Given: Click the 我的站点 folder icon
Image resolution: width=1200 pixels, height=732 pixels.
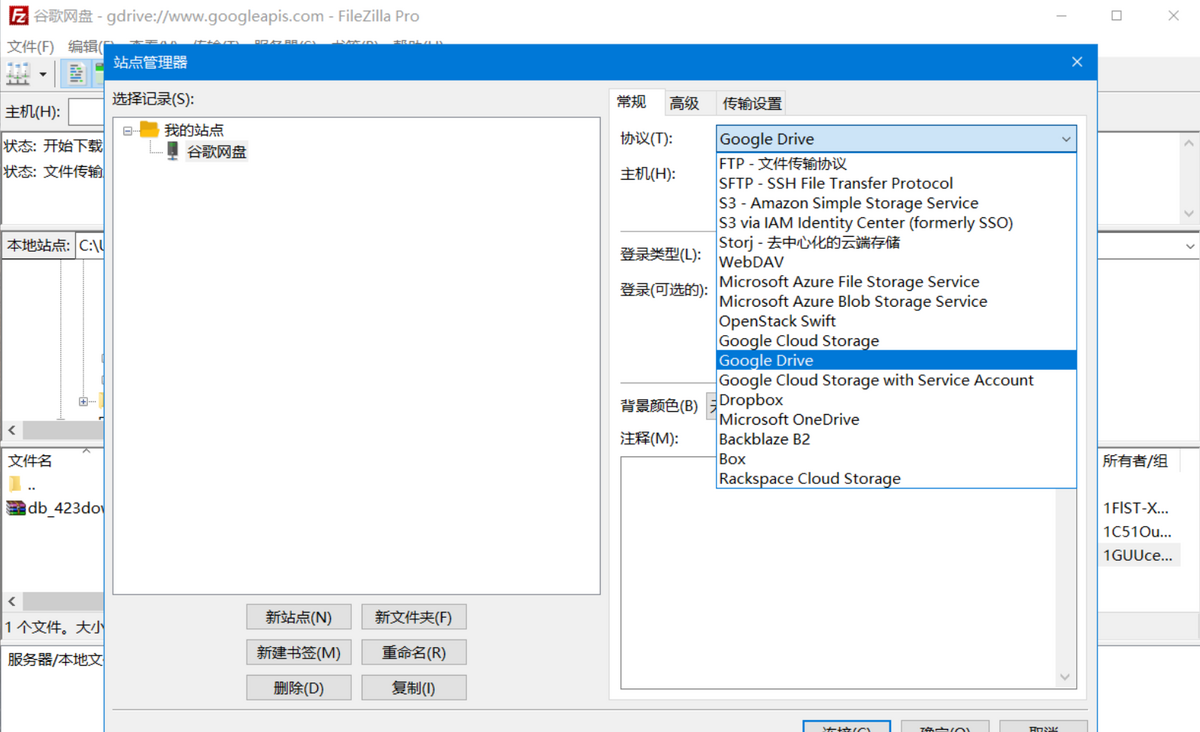Looking at the screenshot, I should (149, 130).
